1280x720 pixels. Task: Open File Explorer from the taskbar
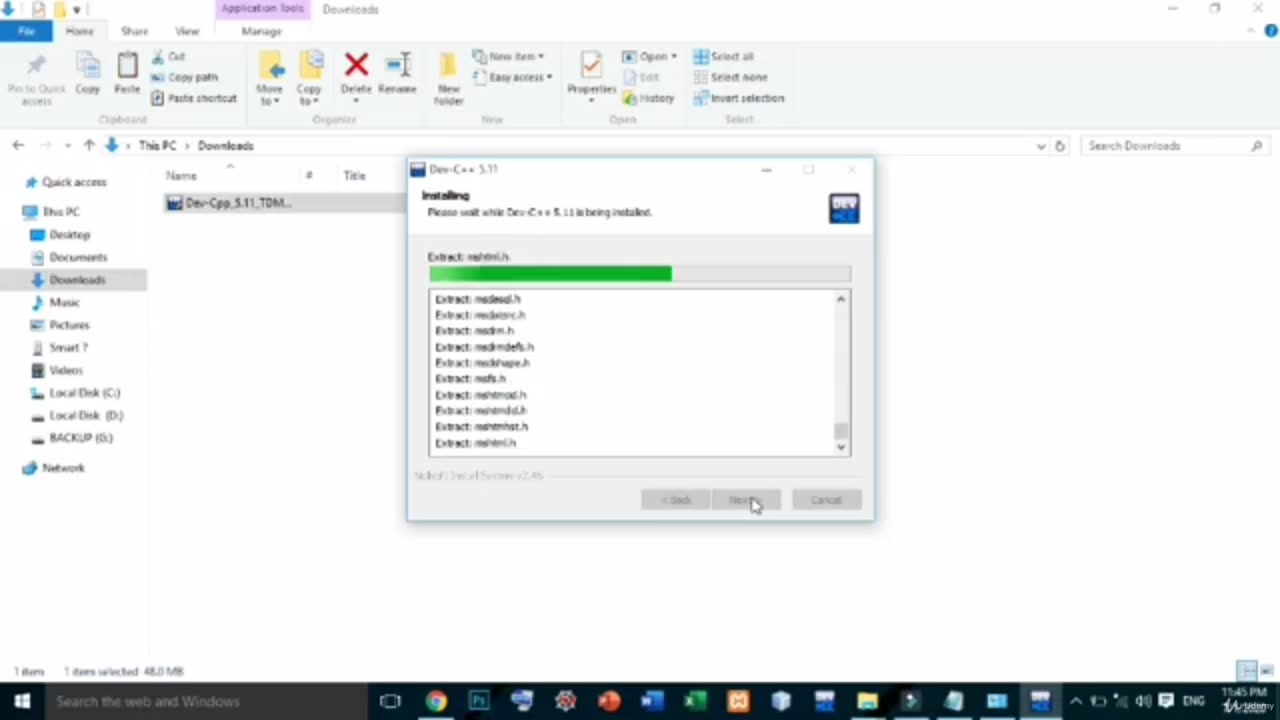pos(867,701)
